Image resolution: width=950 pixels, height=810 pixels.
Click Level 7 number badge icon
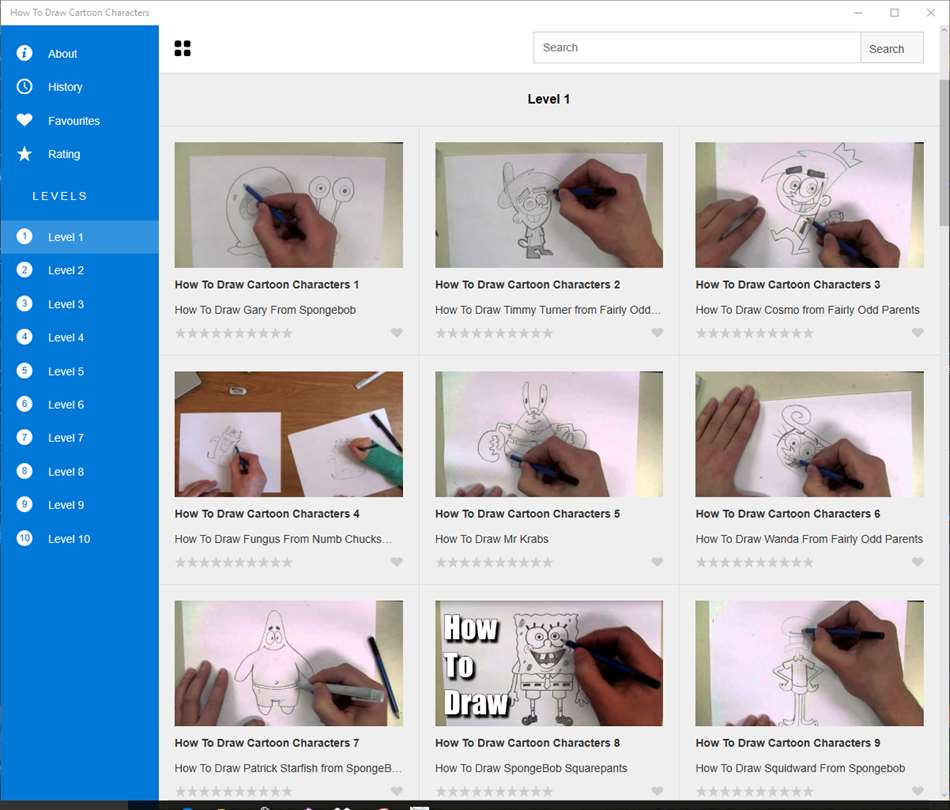(x=24, y=437)
